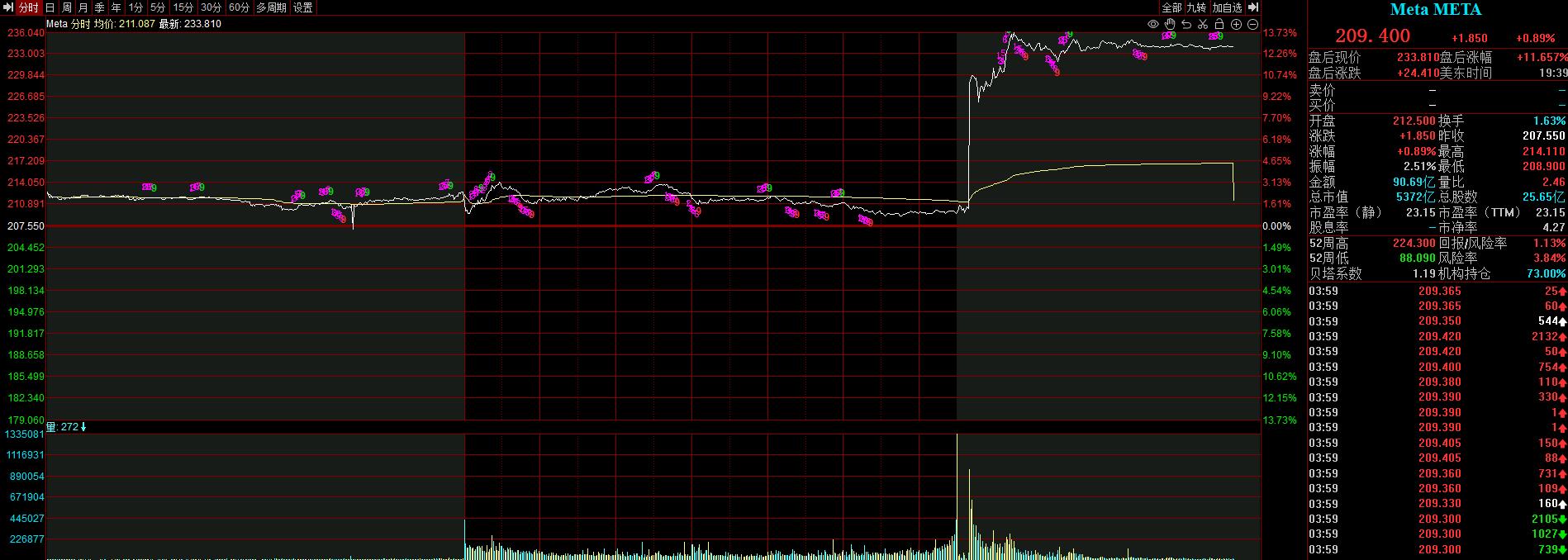1568x560 pixels.
Task: Click the 量 volume indicator label
Action: tap(50, 427)
